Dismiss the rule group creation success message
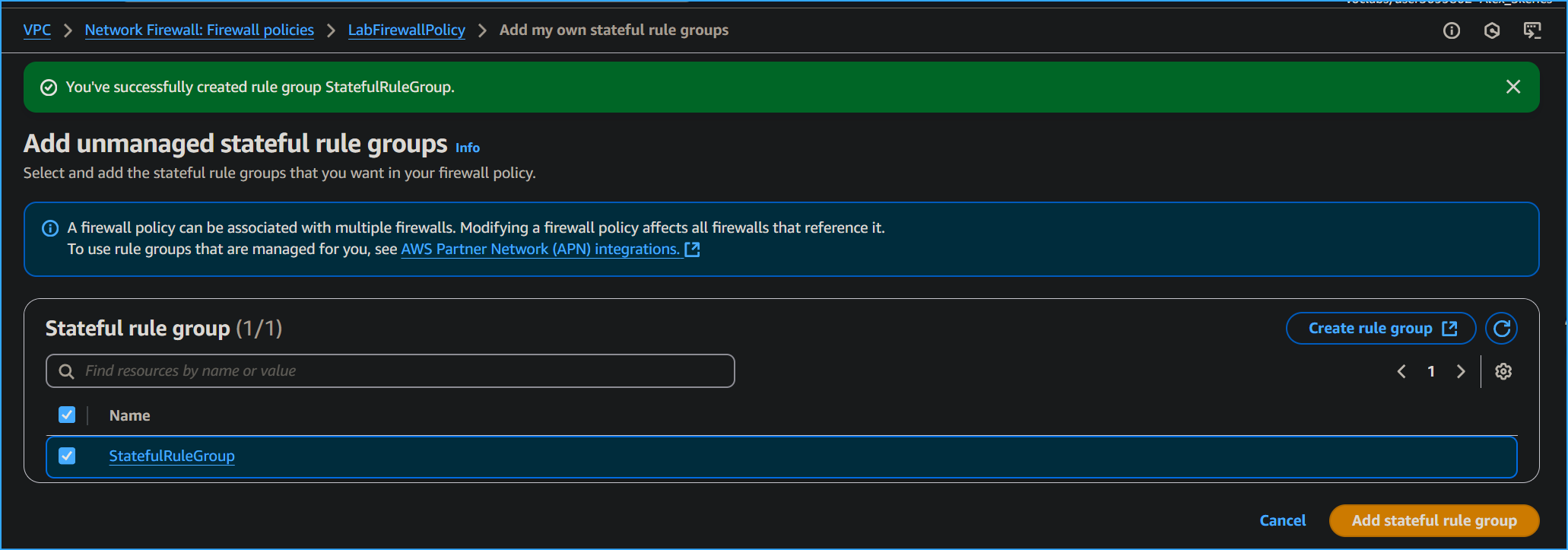 [1513, 87]
